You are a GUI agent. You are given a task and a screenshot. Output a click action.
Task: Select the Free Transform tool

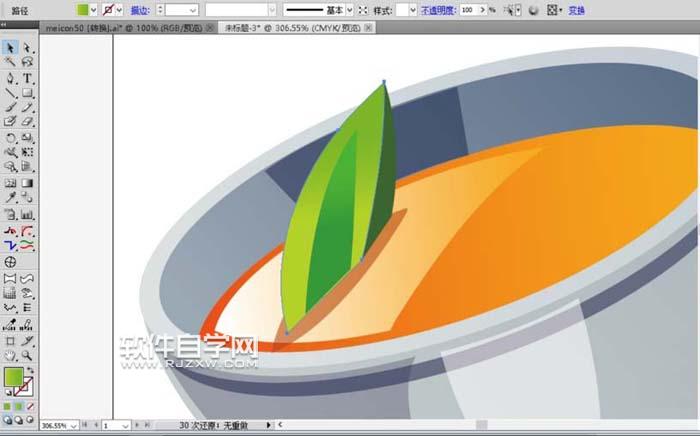pos(27,152)
